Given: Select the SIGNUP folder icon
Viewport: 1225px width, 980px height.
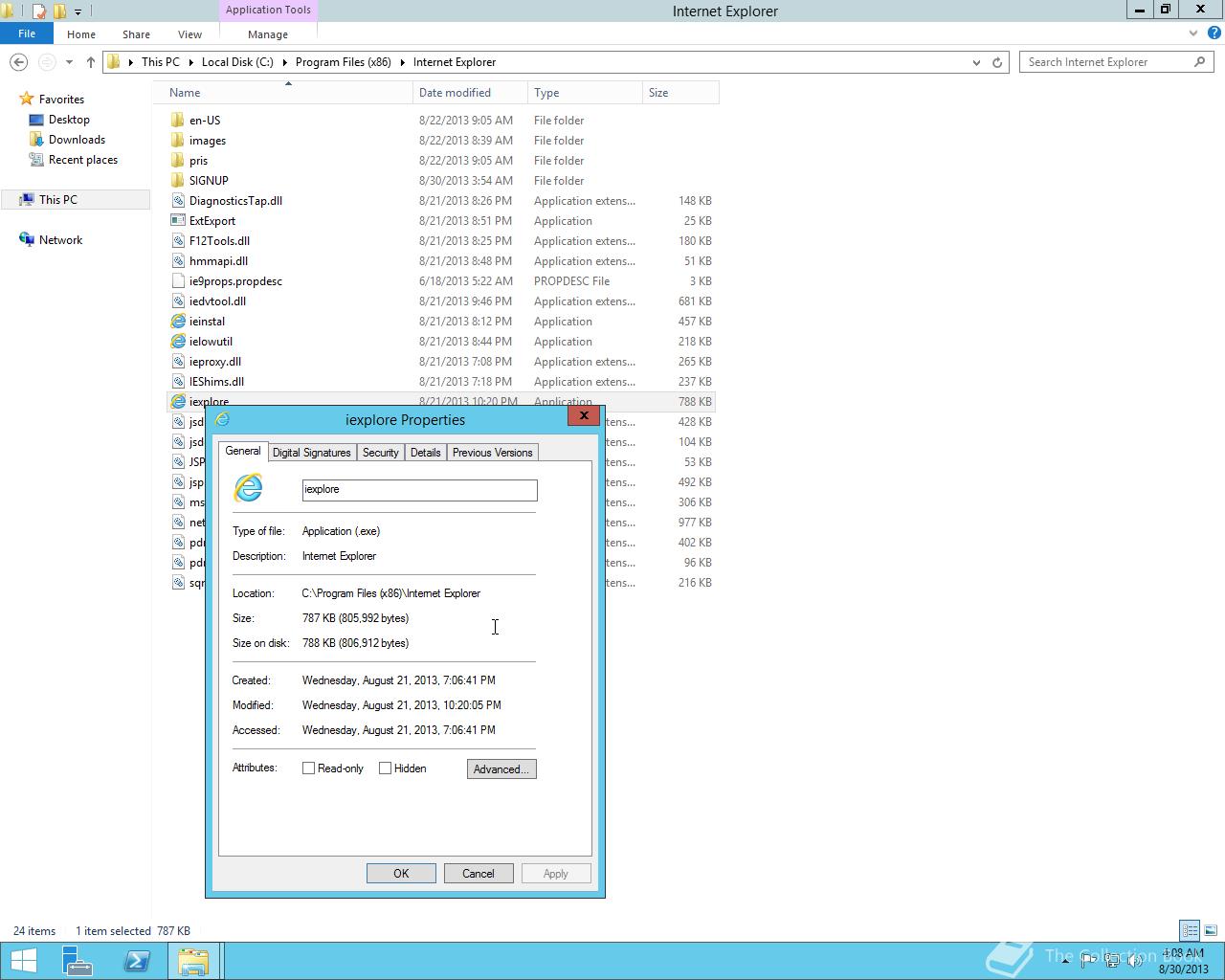Looking at the screenshot, I should (x=177, y=181).
